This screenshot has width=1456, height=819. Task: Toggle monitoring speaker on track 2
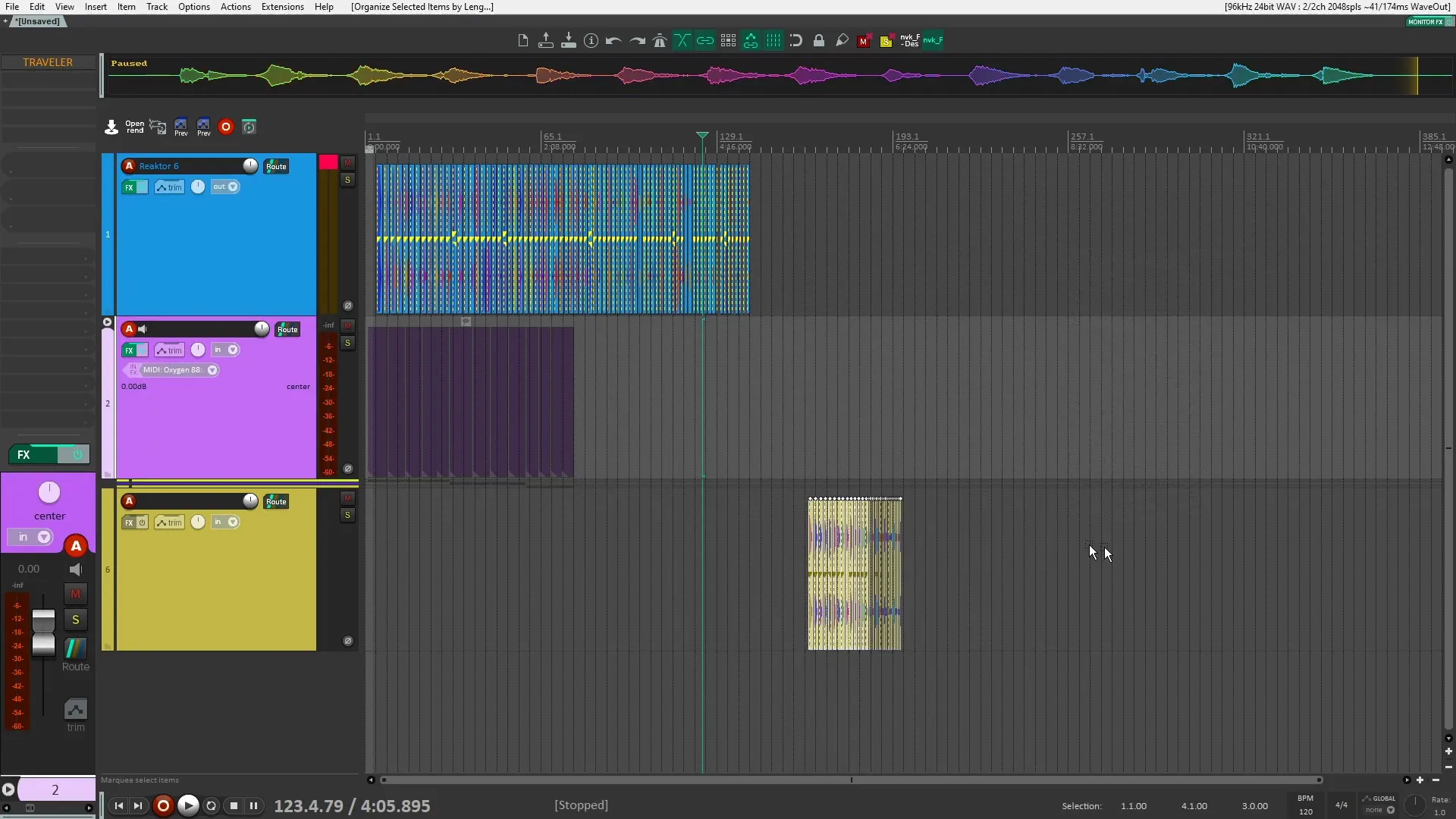click(143, 329)
